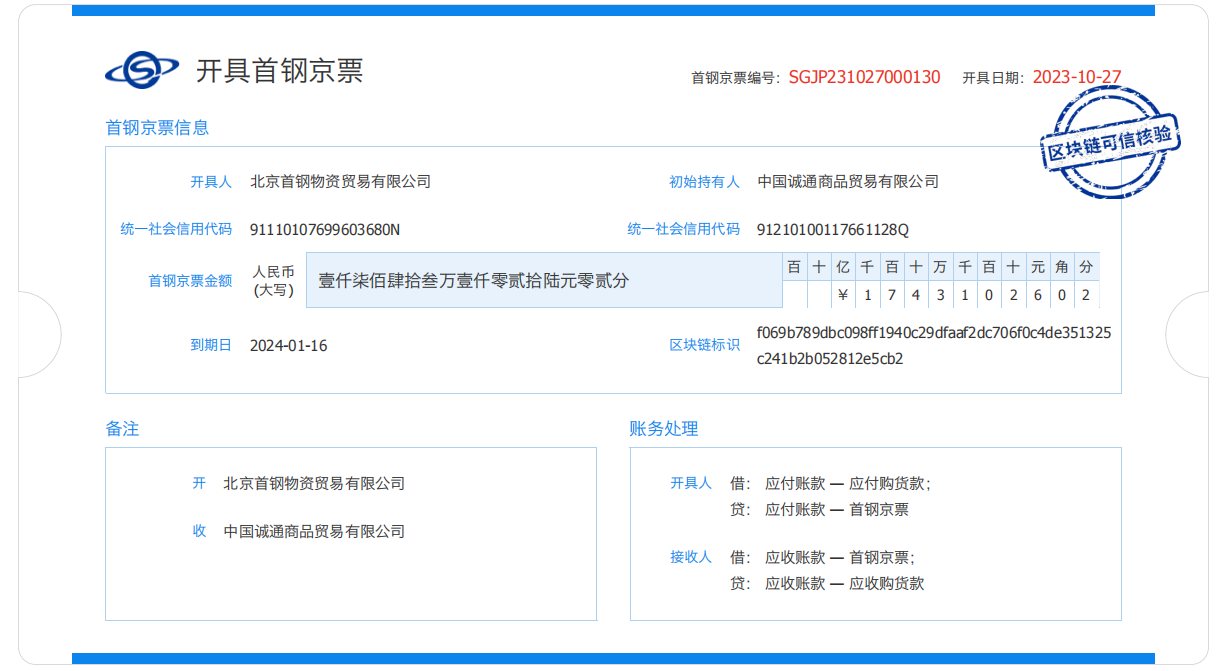The image size is (1225, 671).
Task: Click the 开具日期 label
Action: (994, 77)
